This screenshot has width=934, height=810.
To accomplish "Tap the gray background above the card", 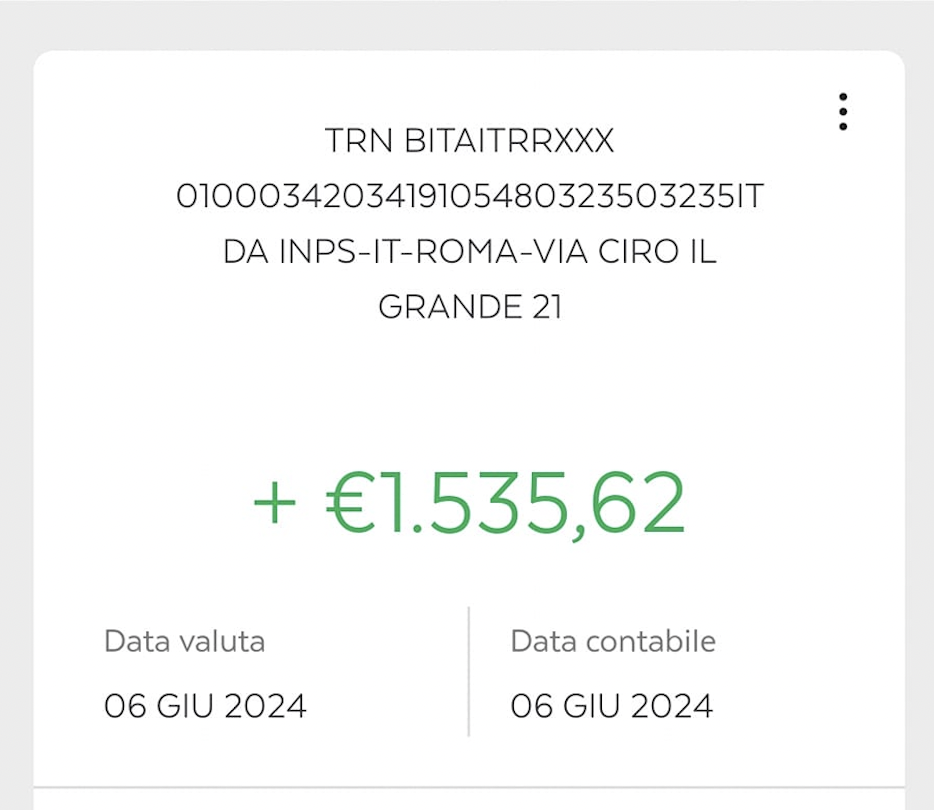I will point(467,25).
